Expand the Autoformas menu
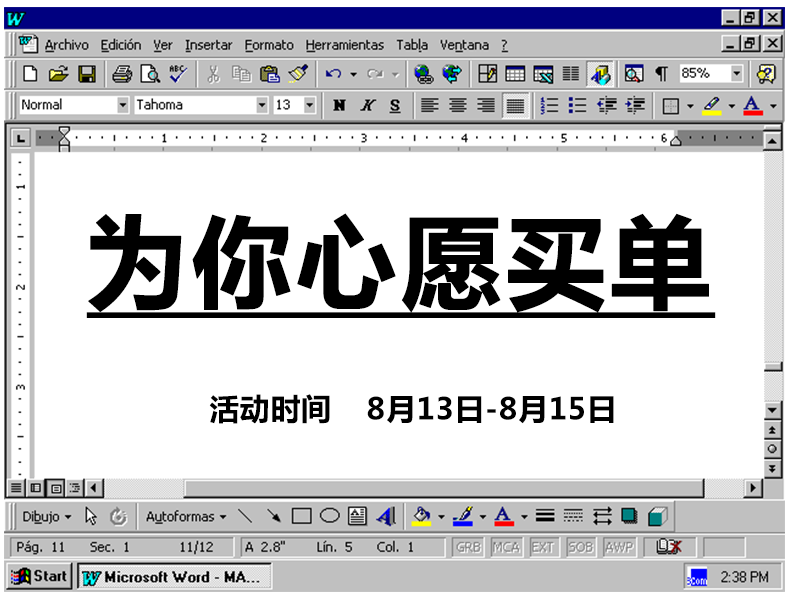The width and height of the screenshot is (790, 606). [185, 517]
